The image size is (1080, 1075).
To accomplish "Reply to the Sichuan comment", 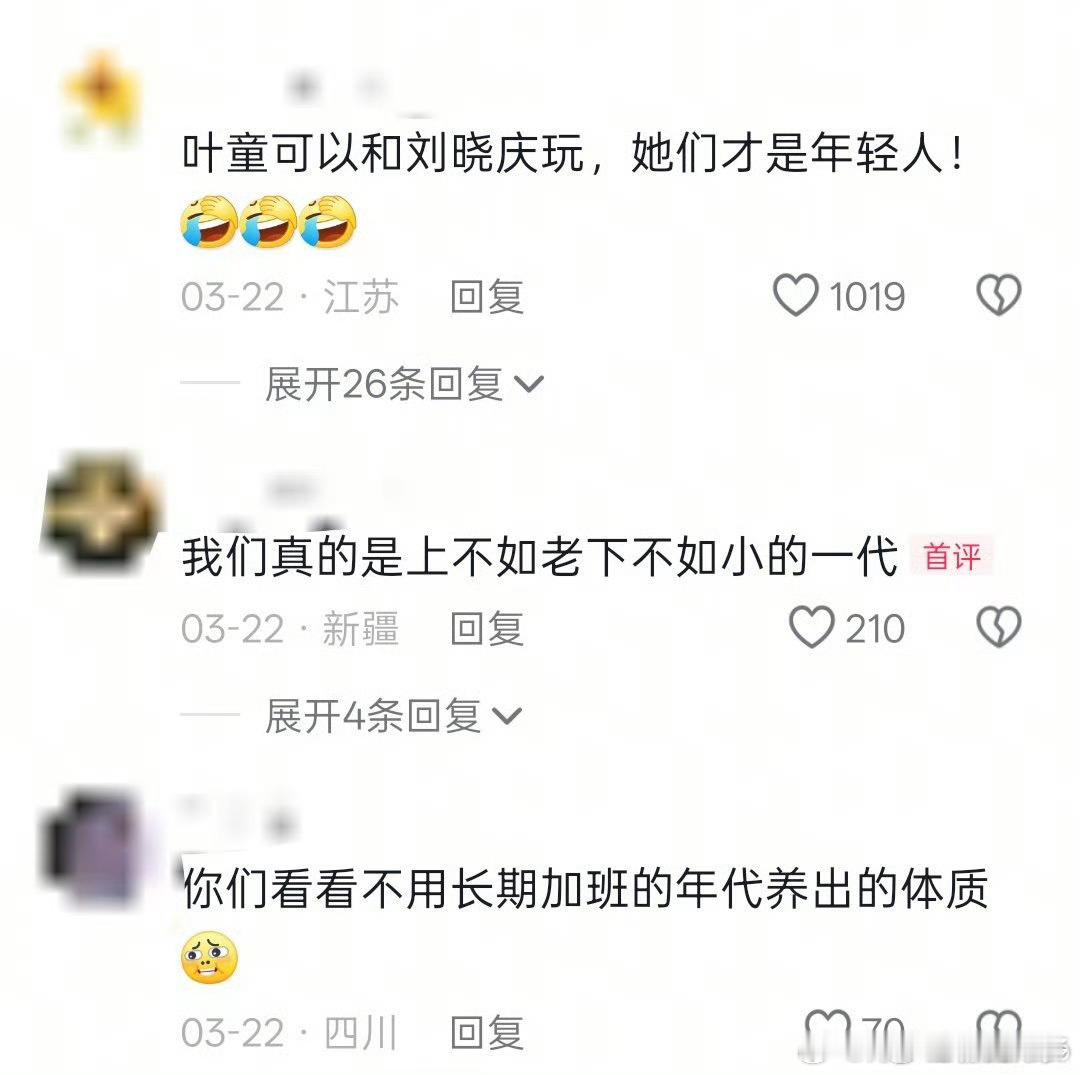I will click(487, 1033).
